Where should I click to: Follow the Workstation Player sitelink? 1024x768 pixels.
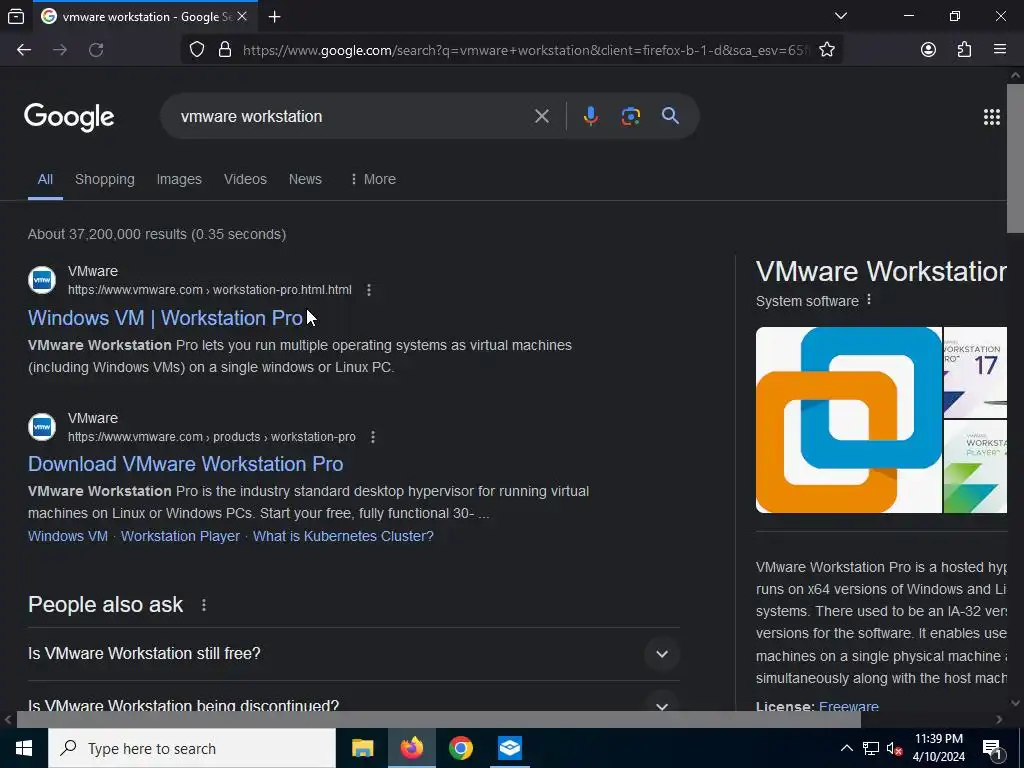(180, 536)
